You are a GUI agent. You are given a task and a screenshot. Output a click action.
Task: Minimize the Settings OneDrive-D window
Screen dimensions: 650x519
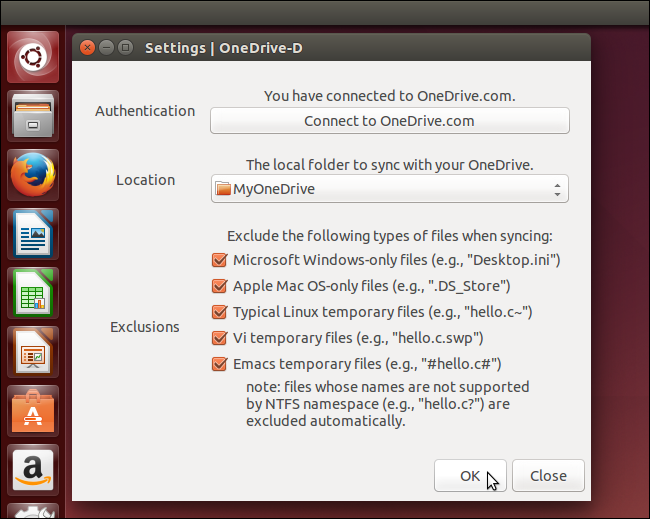click(107, 47)
